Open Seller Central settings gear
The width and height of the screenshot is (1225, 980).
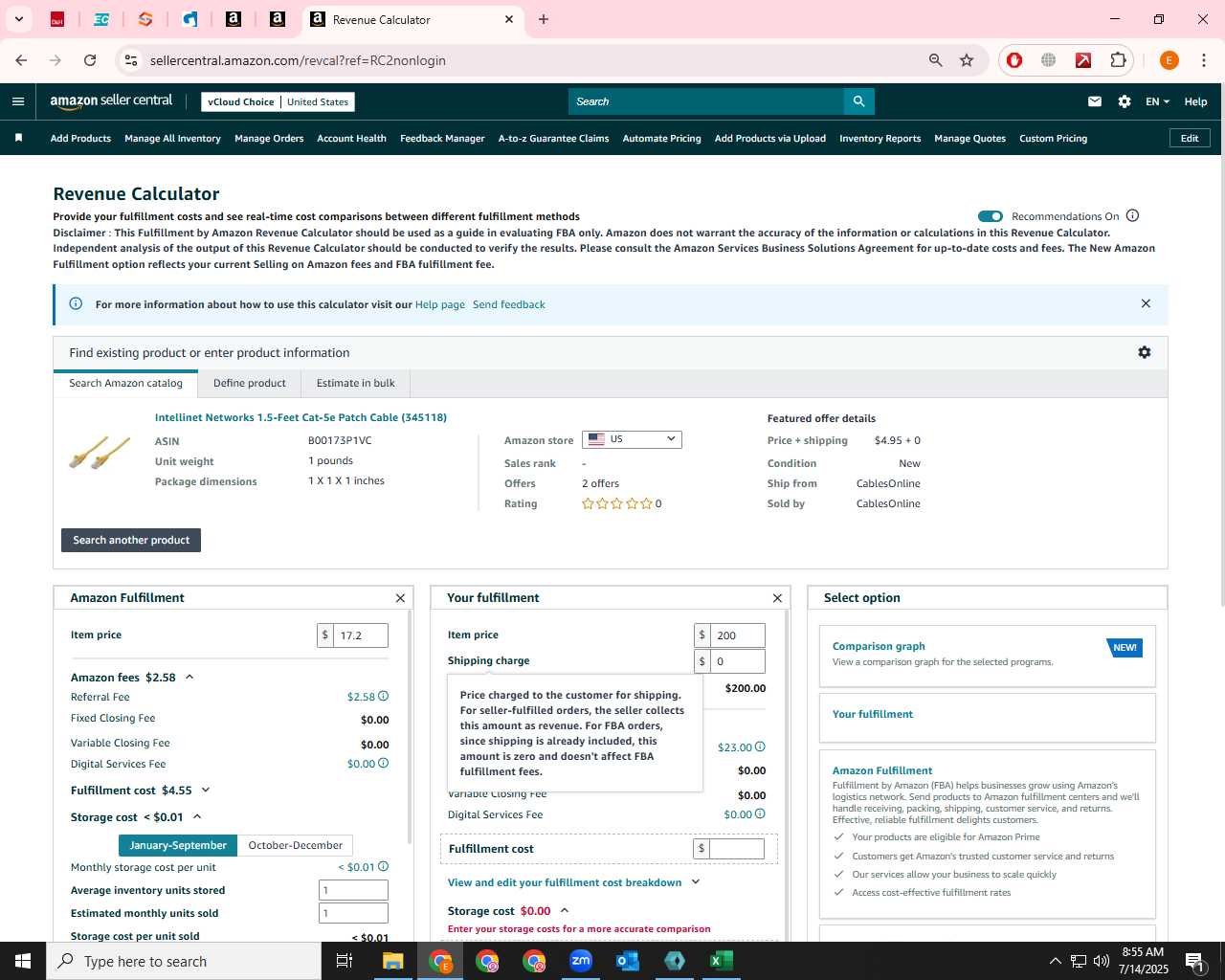1125,101
